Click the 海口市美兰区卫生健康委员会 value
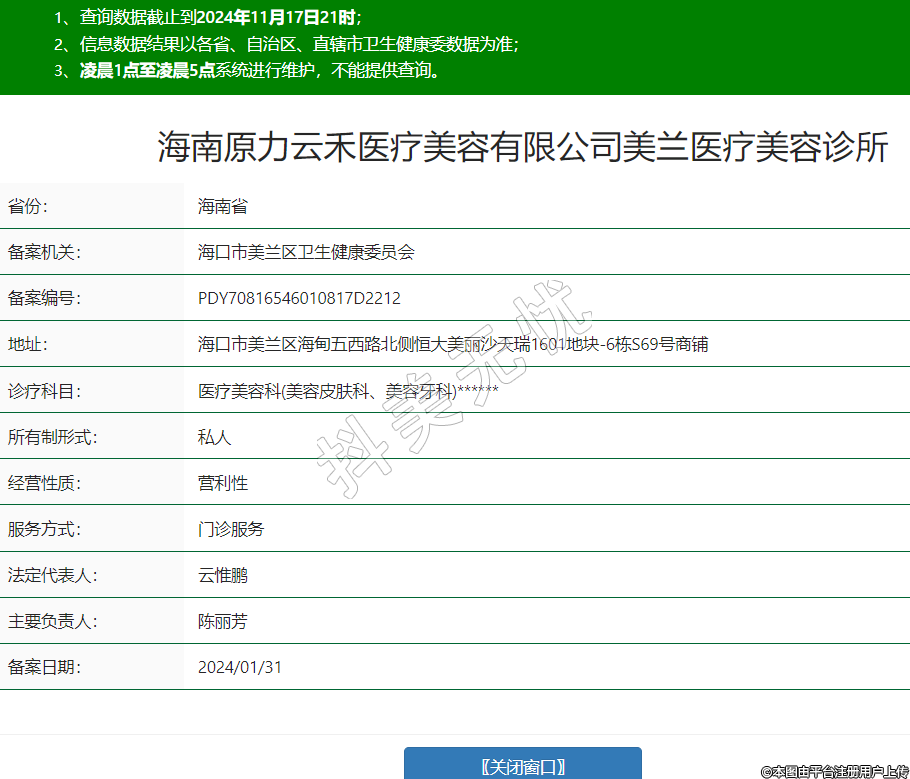 pos(306,252)
